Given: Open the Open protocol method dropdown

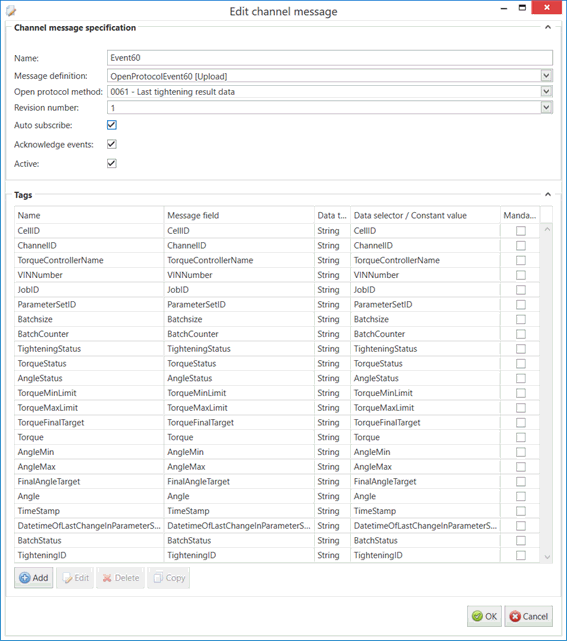Looking at the screenshot, I should pos(546,92).
